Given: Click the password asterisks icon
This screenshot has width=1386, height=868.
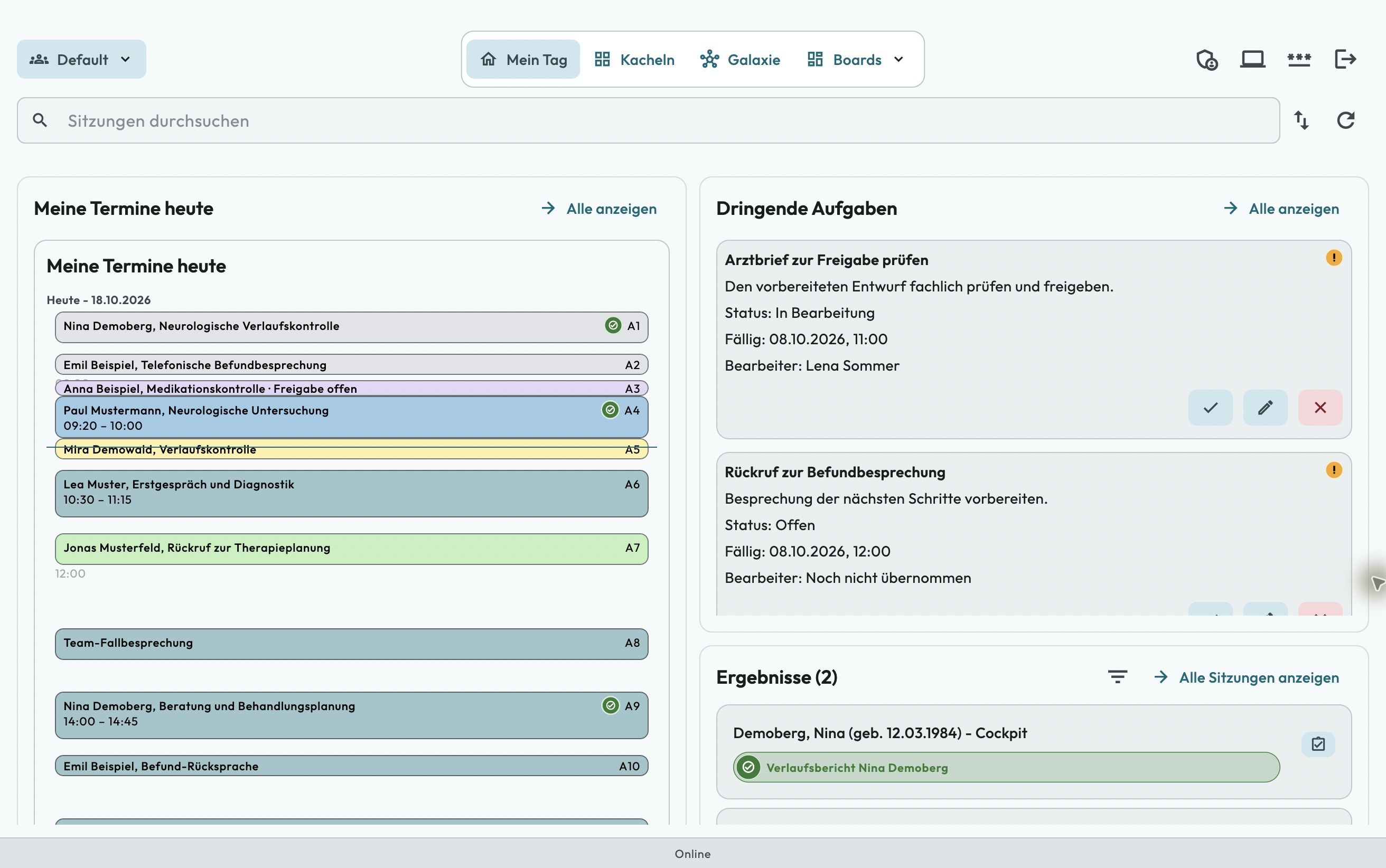Looking at the screenshot, I should click(x=1299, y=59).
